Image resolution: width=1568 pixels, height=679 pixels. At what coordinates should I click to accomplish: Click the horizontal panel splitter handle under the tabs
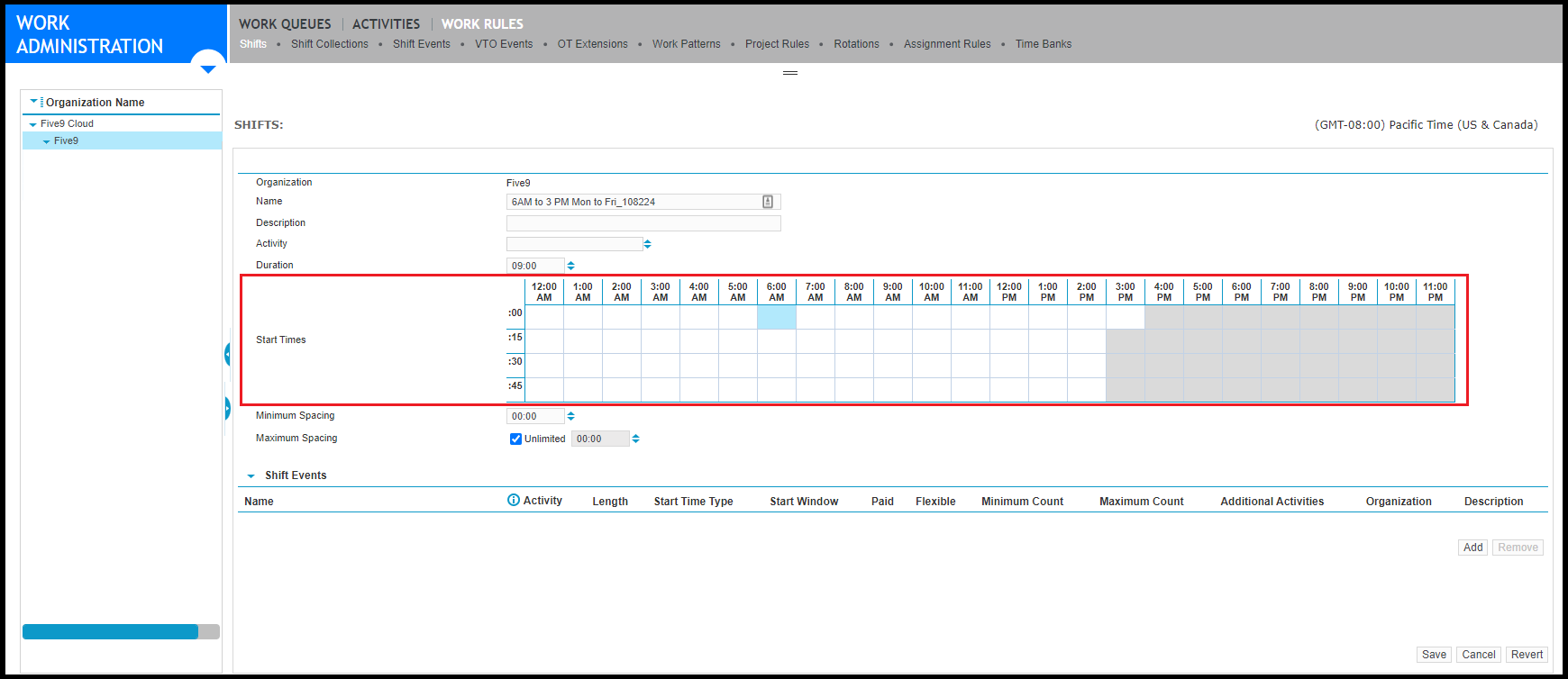pos(790,73)
